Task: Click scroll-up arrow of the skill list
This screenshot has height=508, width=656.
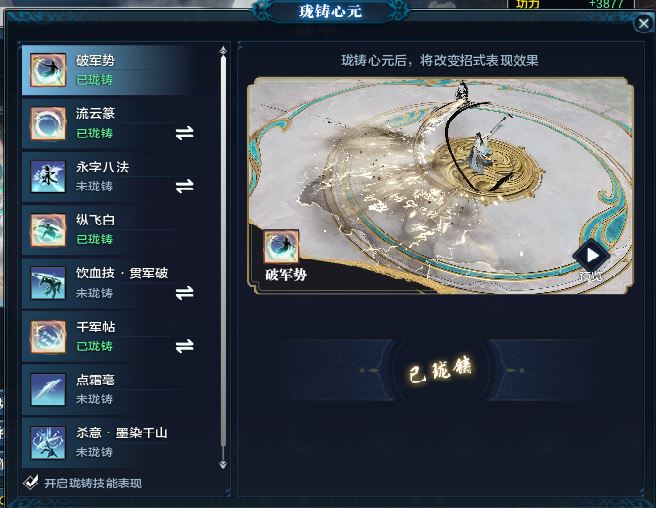Action: point(223,50)
